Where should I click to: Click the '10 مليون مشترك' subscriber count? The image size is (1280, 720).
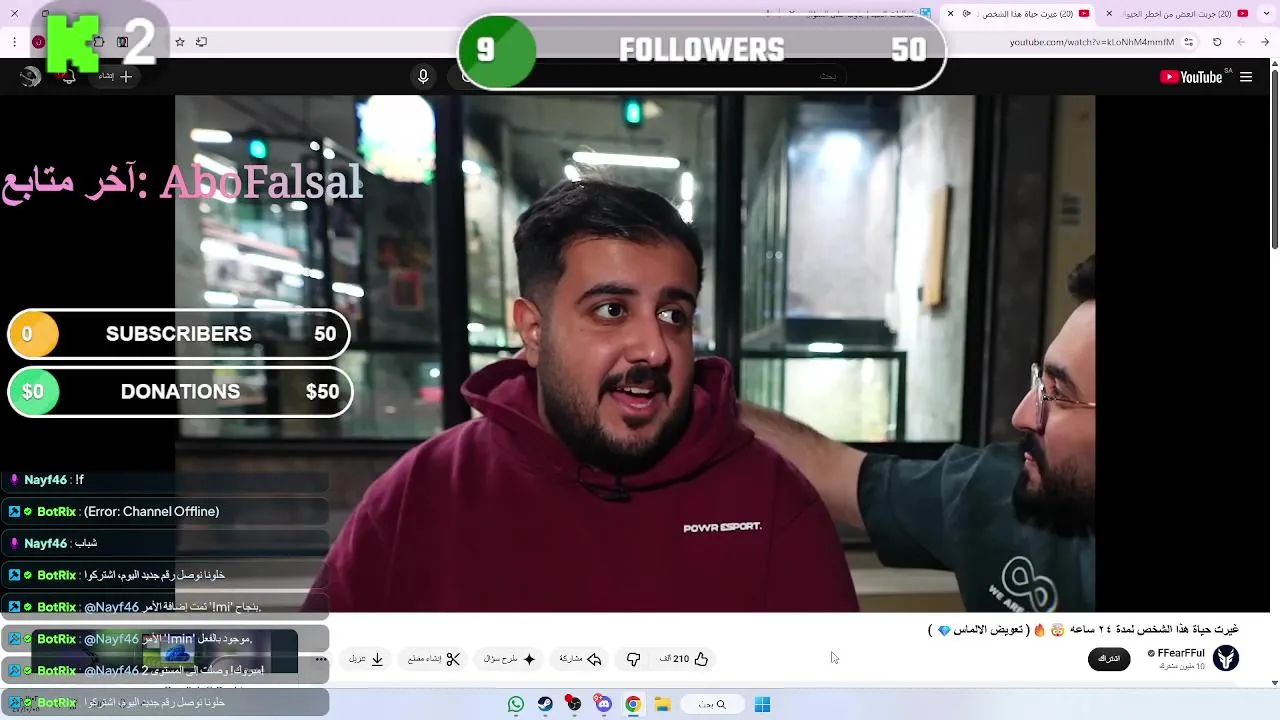tap(1182, 666)
